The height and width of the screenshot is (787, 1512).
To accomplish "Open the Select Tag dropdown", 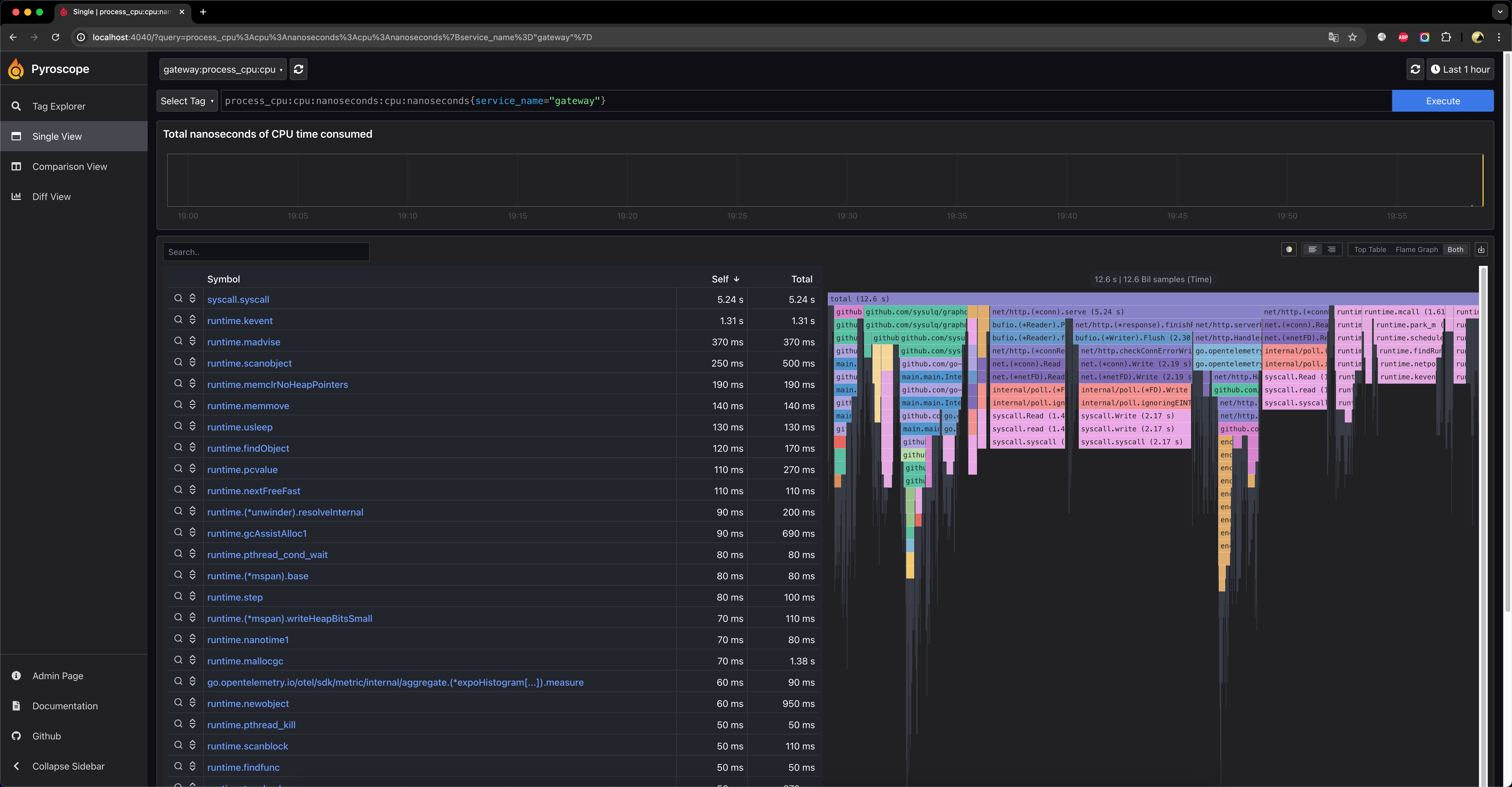I will (187, 101).
